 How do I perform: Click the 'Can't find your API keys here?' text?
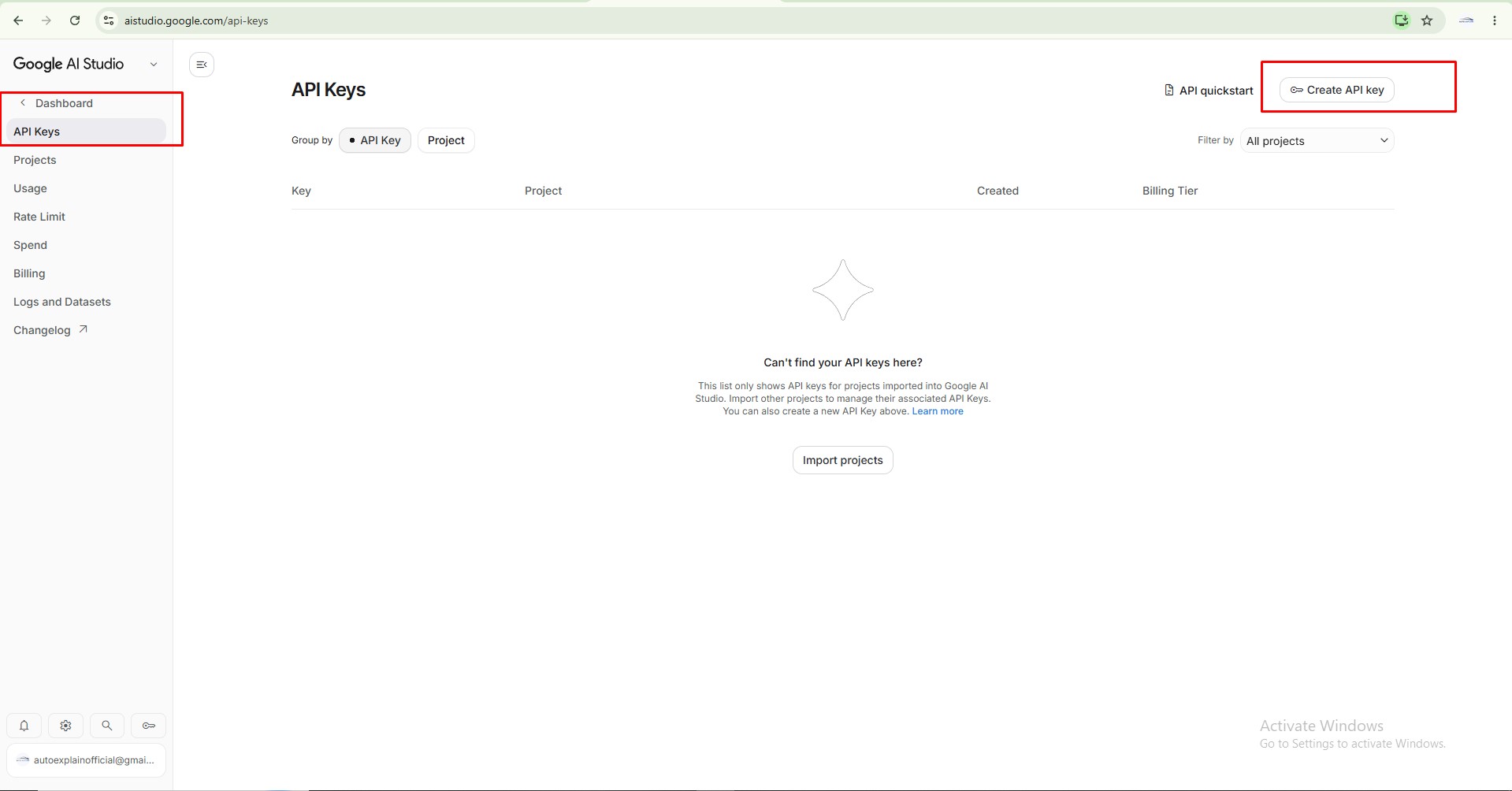click(x=842, y=362)
